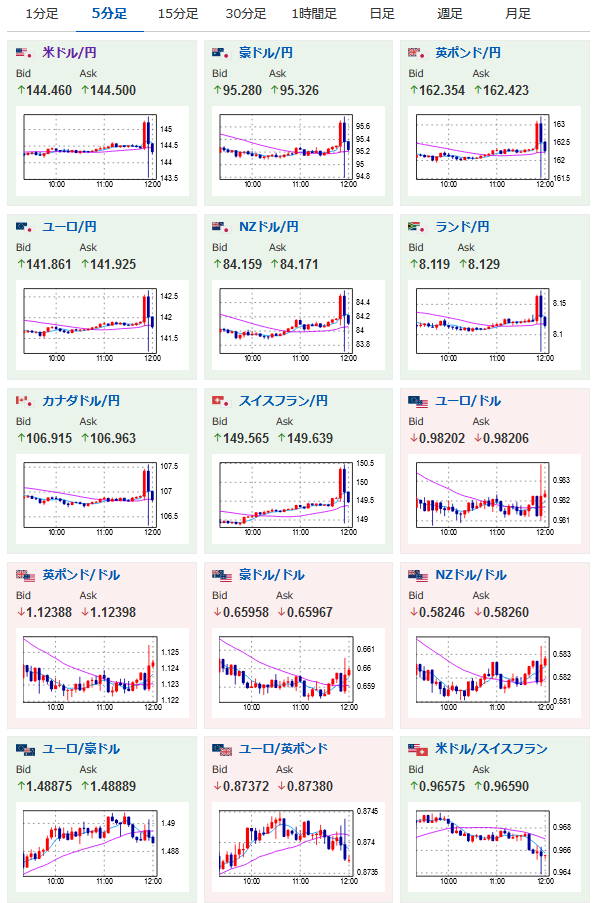The width and height of the screenshot is (599, 903).
Task: Open the 1時間足 hourly tab
Action: click(x=314, y=14)
